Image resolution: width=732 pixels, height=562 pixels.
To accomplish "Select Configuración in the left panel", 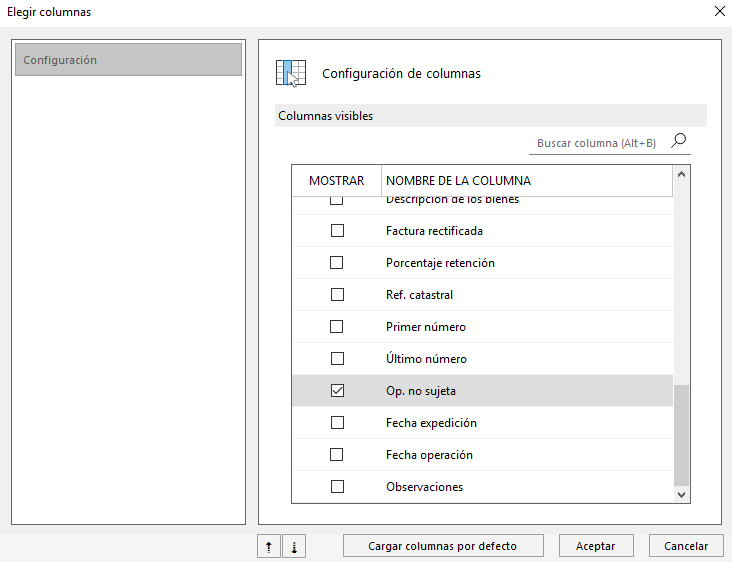I will [128, 60].
